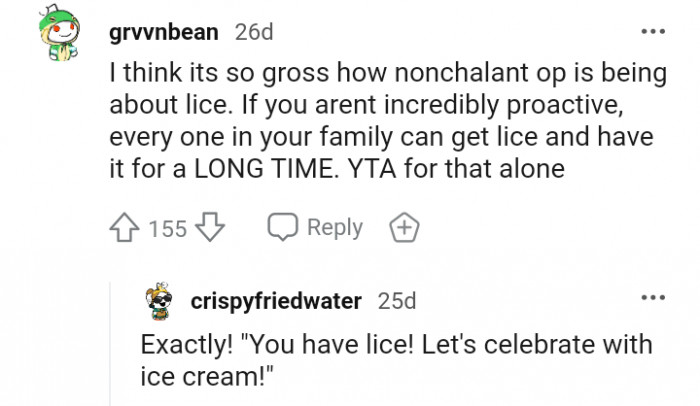
Task: Click the words "LONG TIME" in the comment
Action: 260,171
